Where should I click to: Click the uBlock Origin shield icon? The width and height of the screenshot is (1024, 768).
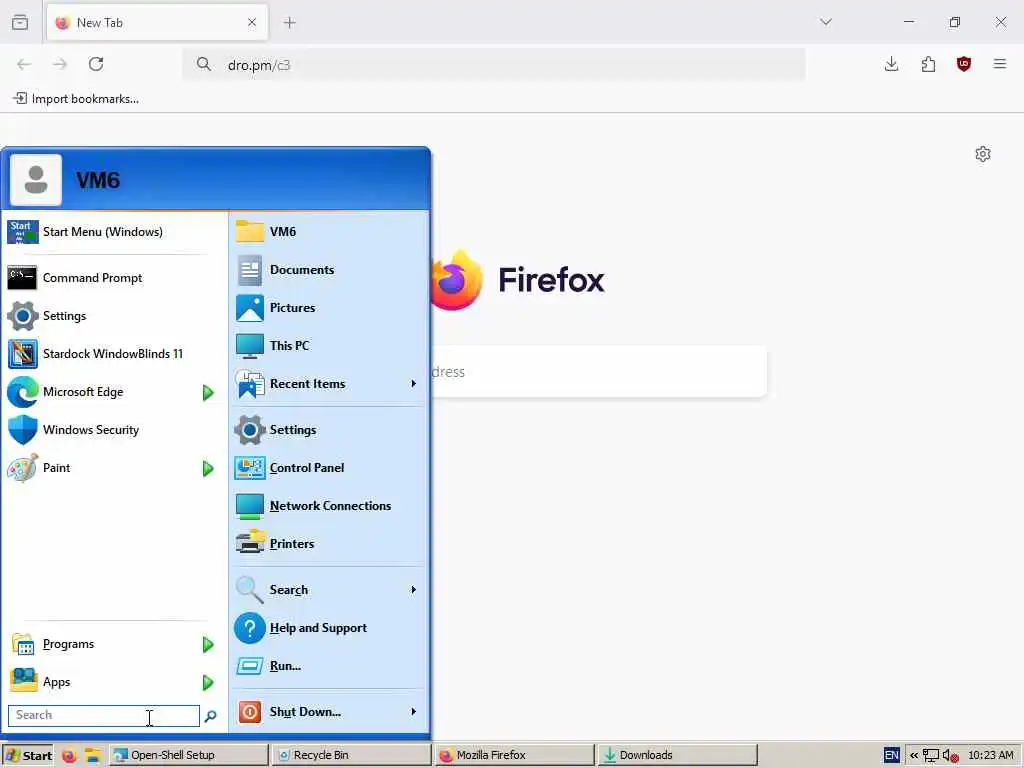click(x=963, y=64)
